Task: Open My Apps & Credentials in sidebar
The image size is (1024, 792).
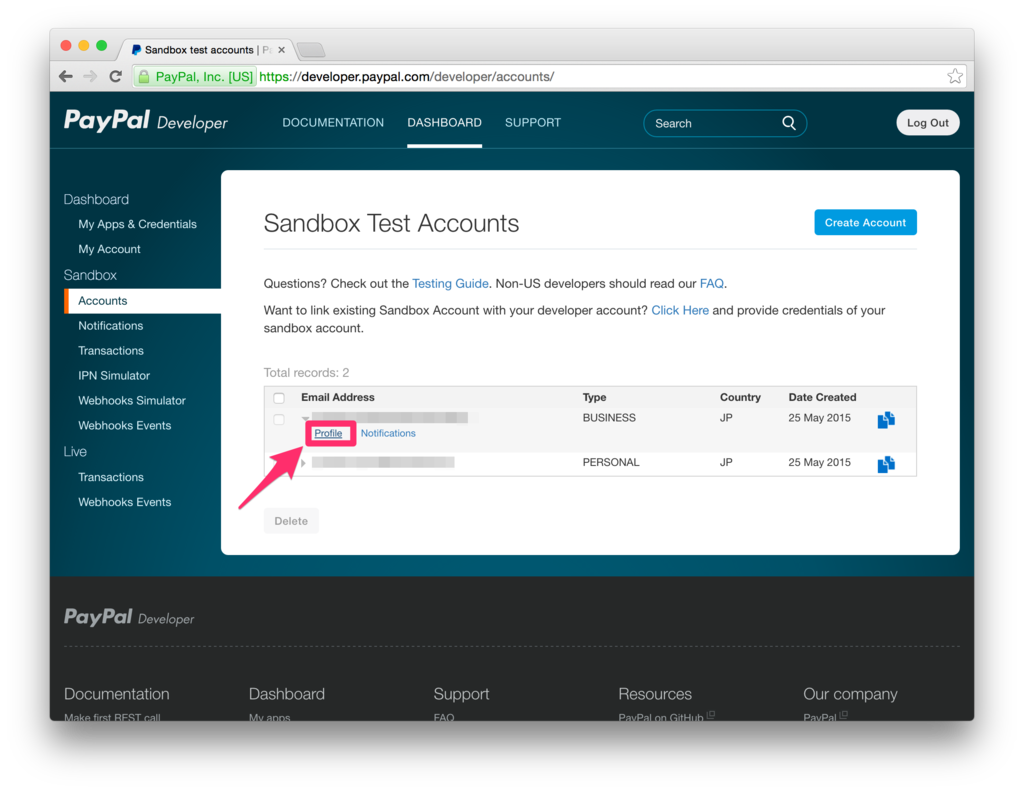Action: pos(137,224)
